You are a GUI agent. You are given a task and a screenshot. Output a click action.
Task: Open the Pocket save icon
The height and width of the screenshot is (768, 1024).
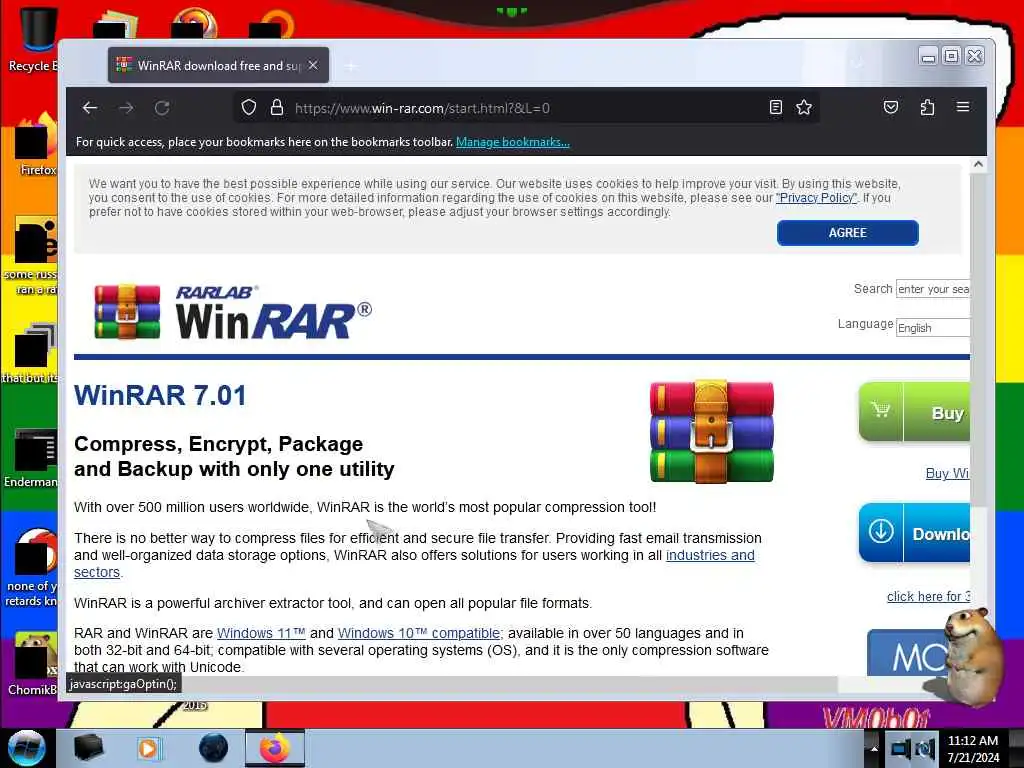tap(891, 107)
